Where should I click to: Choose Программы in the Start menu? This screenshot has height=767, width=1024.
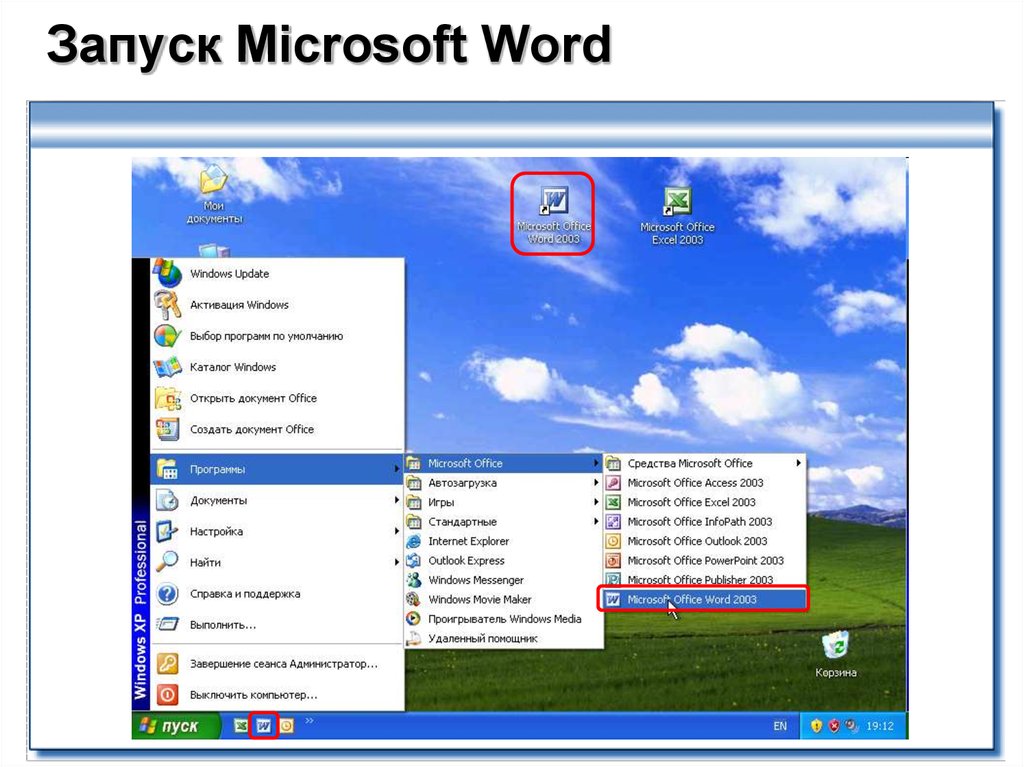point(277,469)
